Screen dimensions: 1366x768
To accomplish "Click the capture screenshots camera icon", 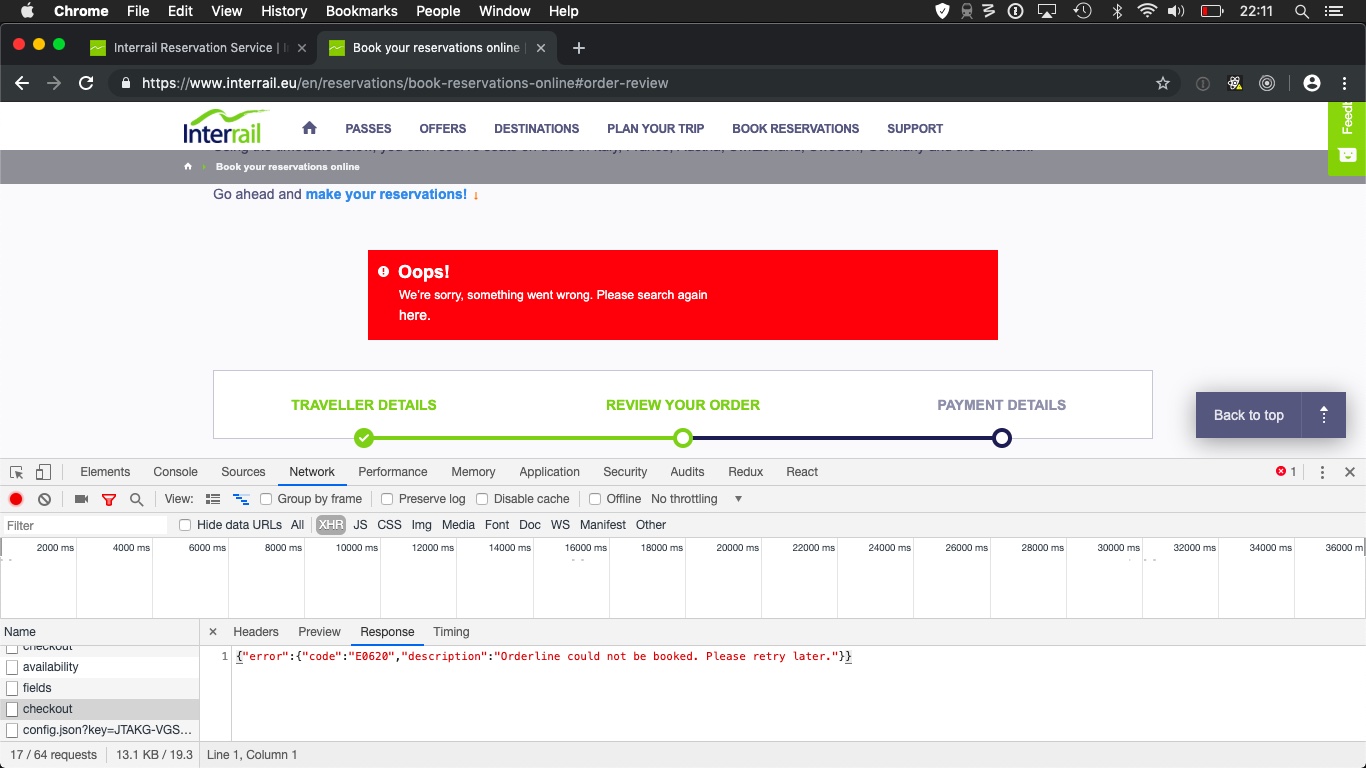I will 82,499.
